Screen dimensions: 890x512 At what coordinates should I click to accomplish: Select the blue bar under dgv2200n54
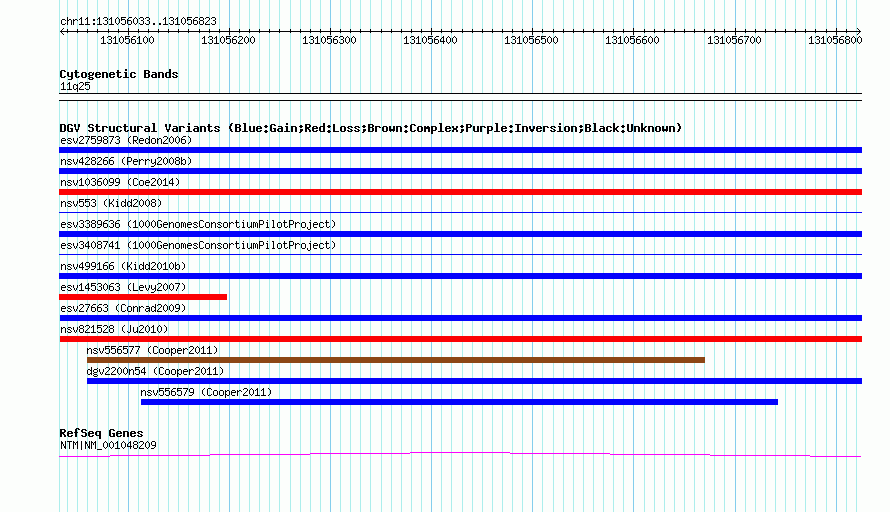coord(475,381)
